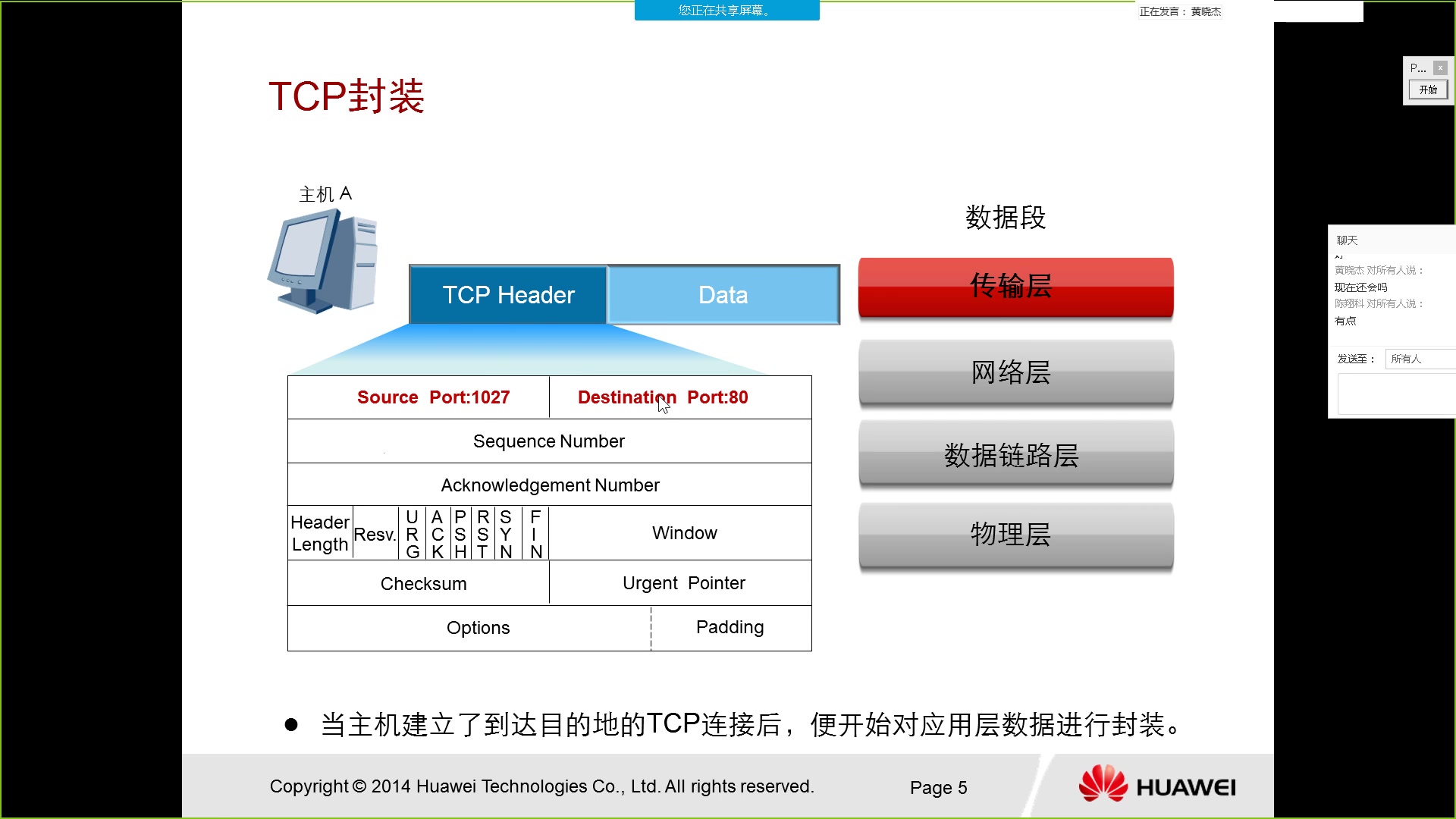Viewport: 1456px width, 819px height.
Task: Click the 正在发言 speaker indicator
Action: click(1180, 11)
